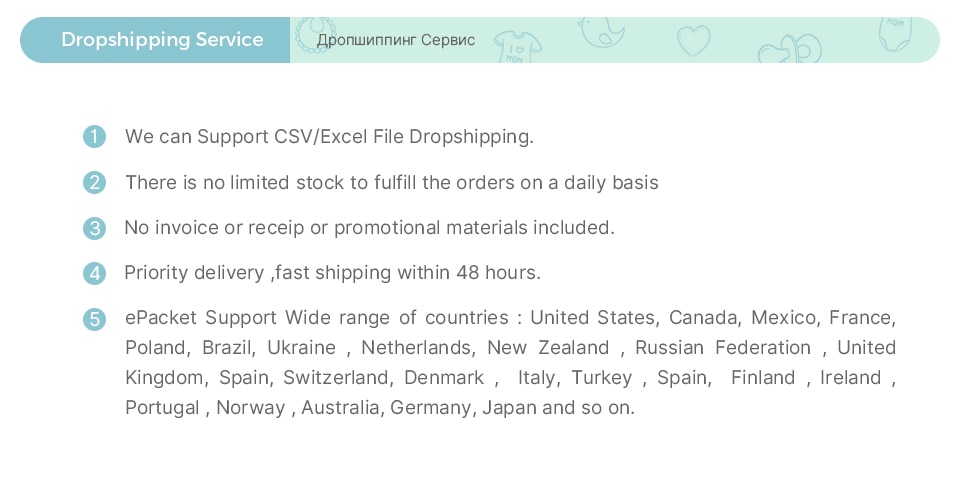The image size is (960, 480).
Task: Click the no limited stock statement
Action: coord(391,183)
